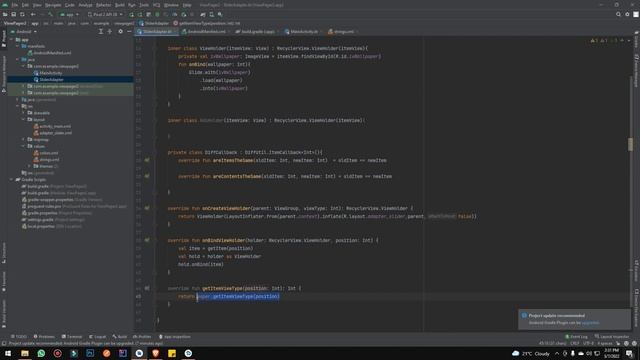The image size is (640, 360).
Task: Click the Back navigation arrow icon
Action: click(33, 14)
